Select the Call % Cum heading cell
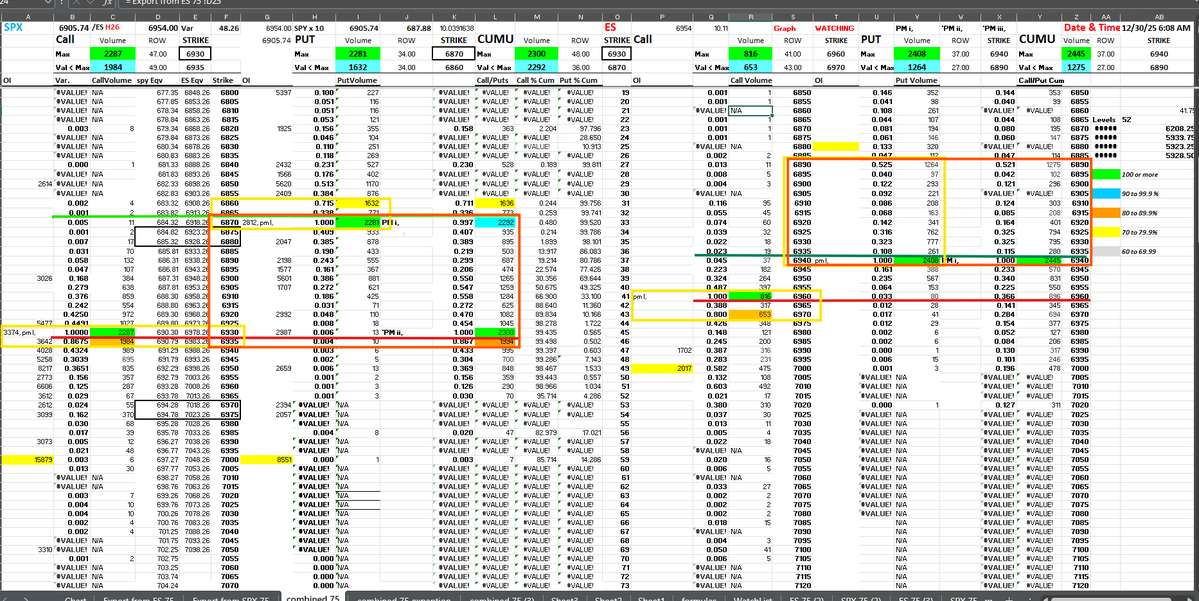 pos(536,80)
